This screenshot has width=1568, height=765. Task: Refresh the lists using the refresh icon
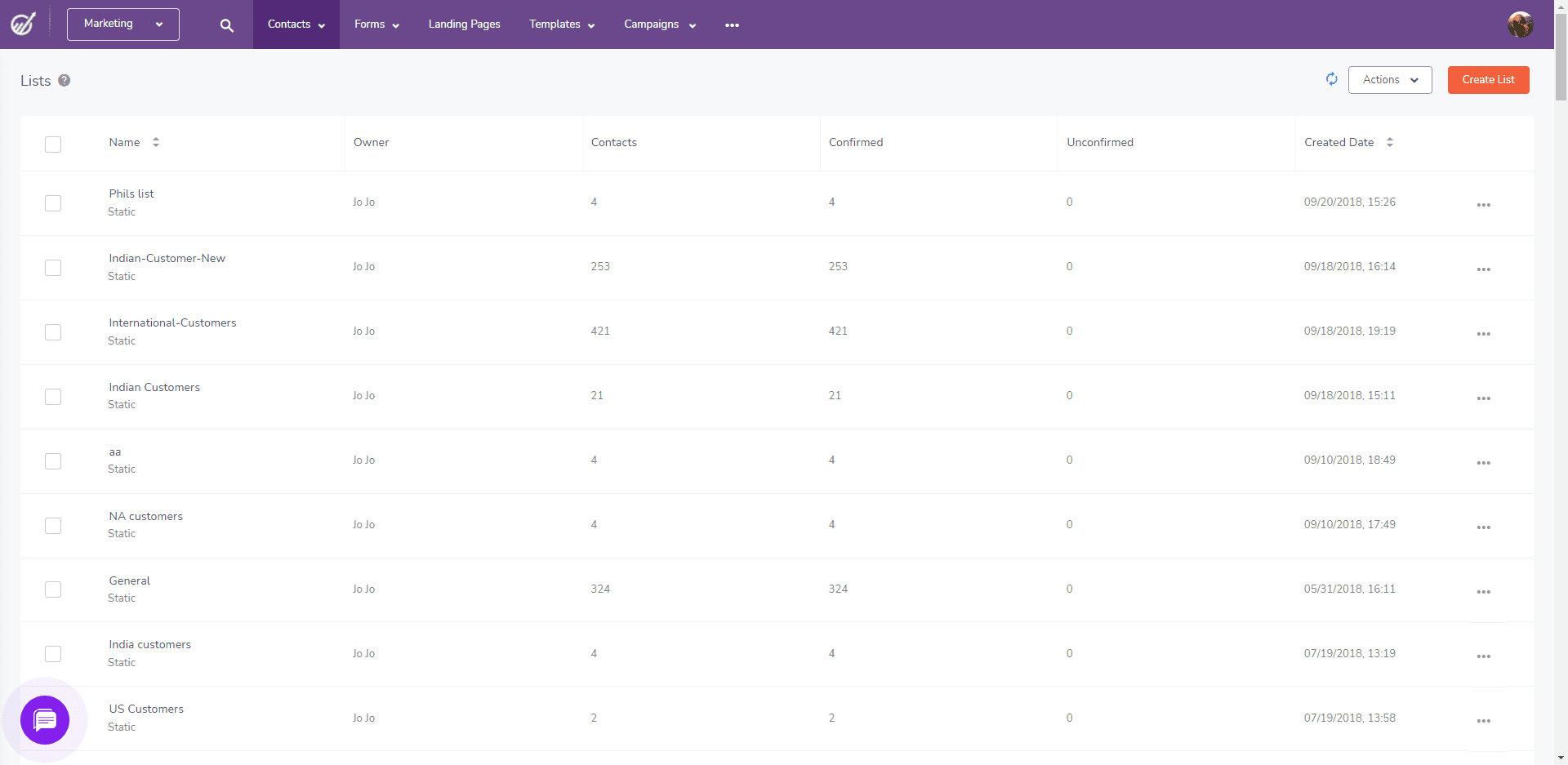1331,79
